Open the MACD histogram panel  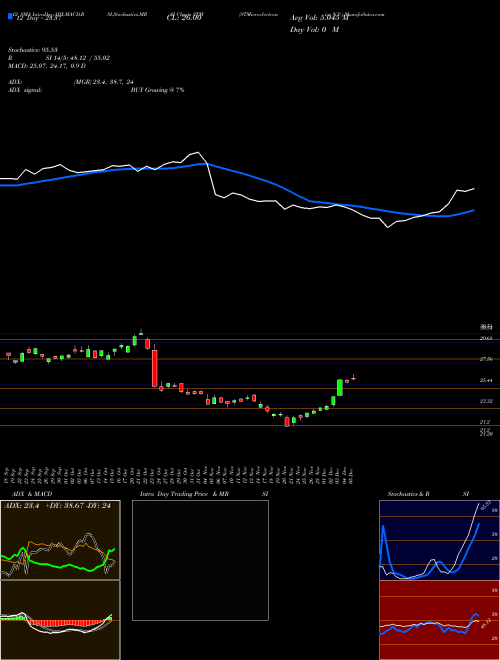[60, 620]
